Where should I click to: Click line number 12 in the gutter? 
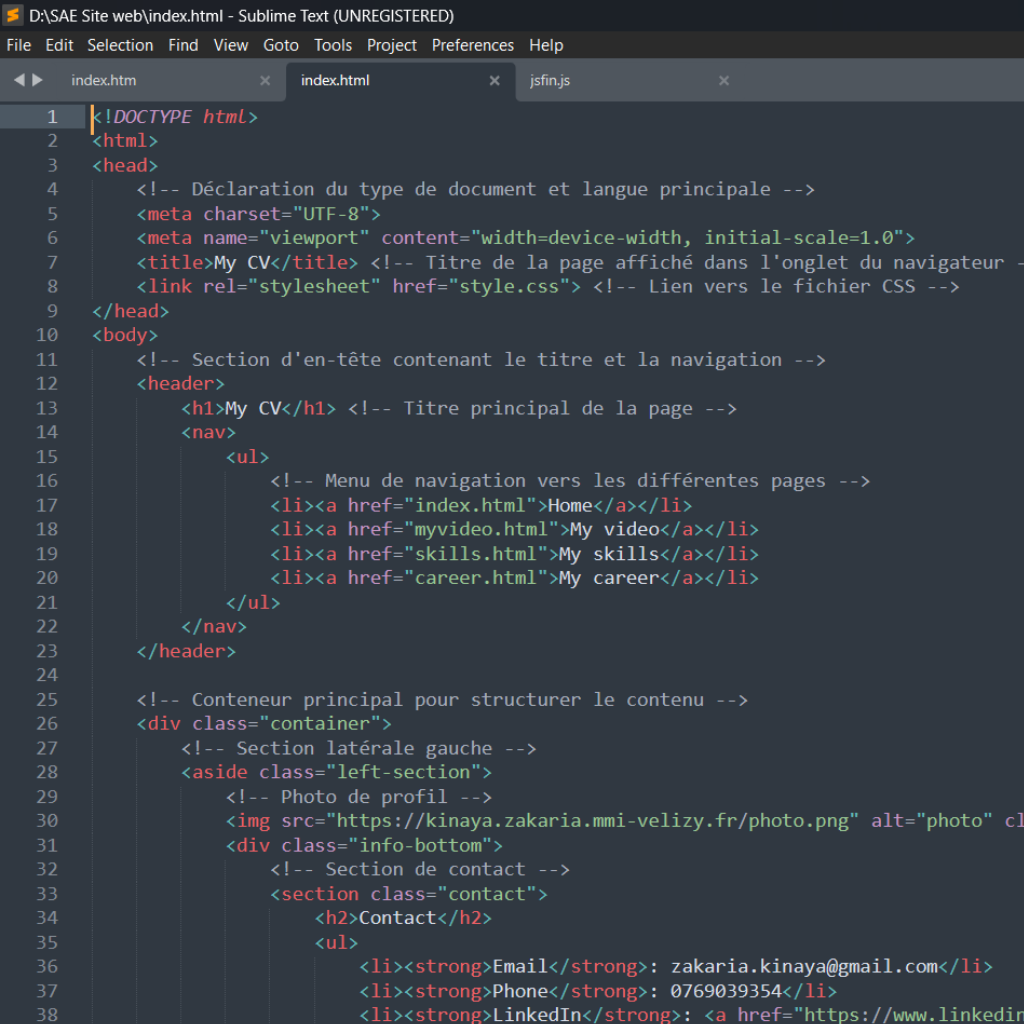click(47, 383)
